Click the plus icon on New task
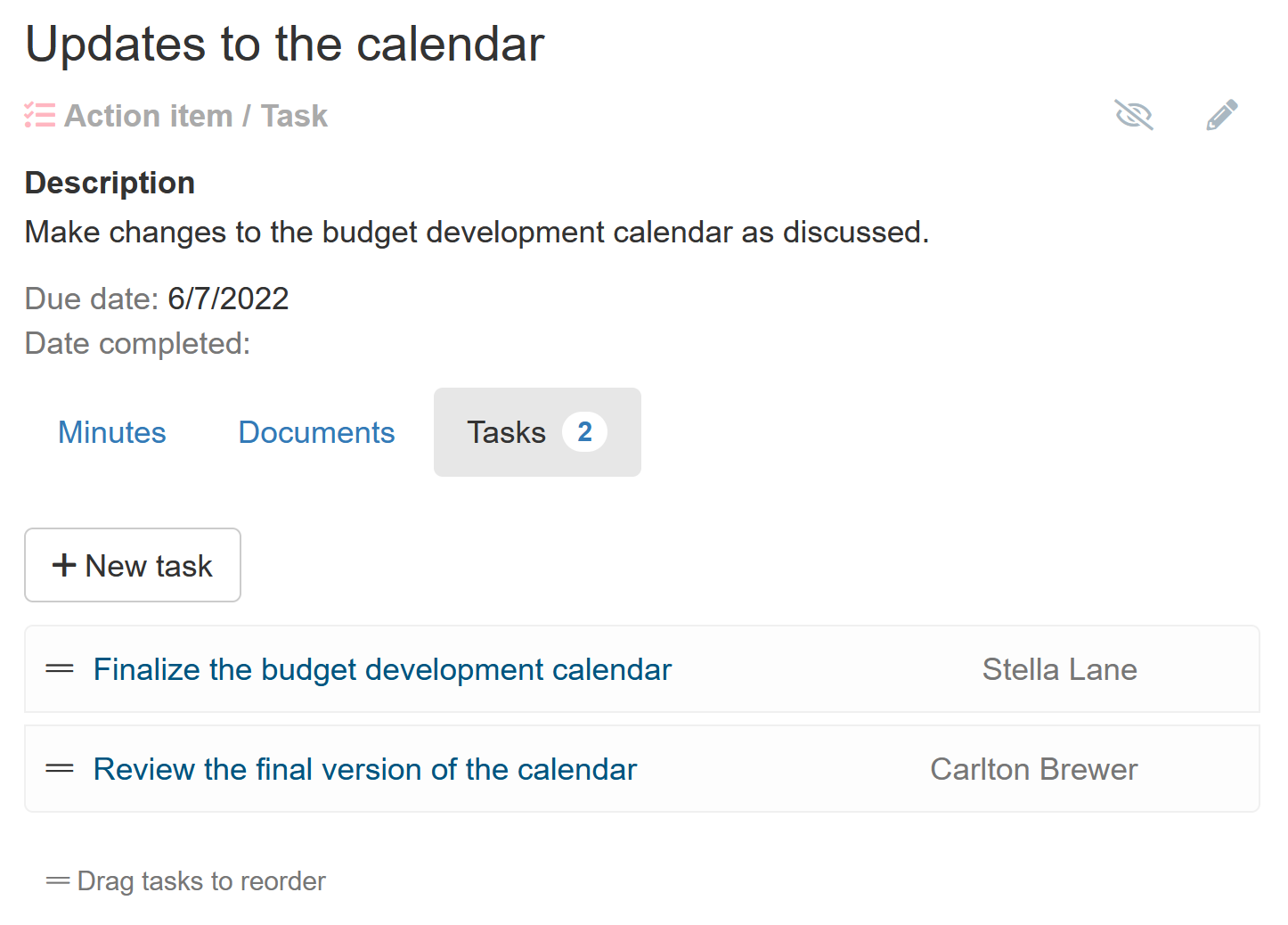Viewport: 1288px width, 925px height. tap(64, 565)
